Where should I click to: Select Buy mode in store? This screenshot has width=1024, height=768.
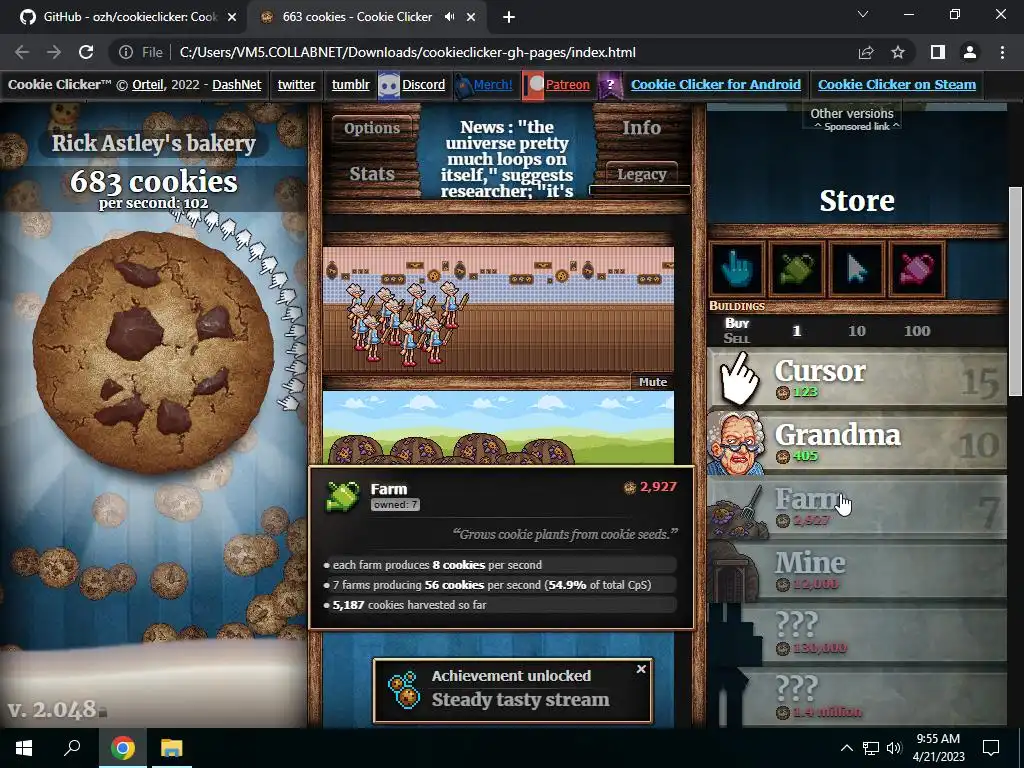737,323
